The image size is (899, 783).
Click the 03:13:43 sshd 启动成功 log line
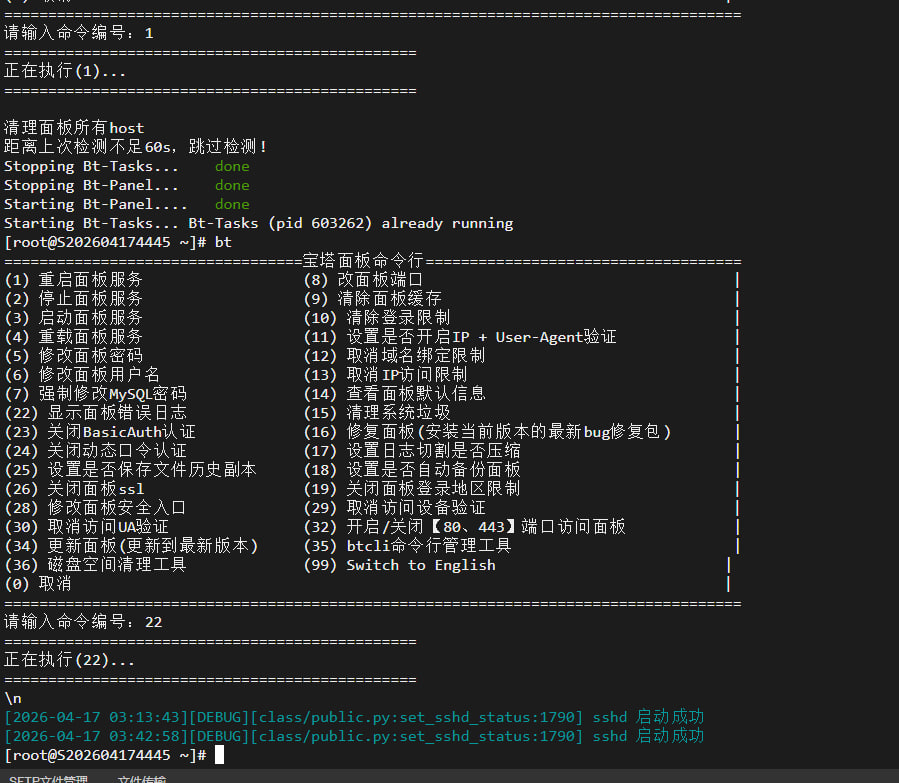pos(354,717)
